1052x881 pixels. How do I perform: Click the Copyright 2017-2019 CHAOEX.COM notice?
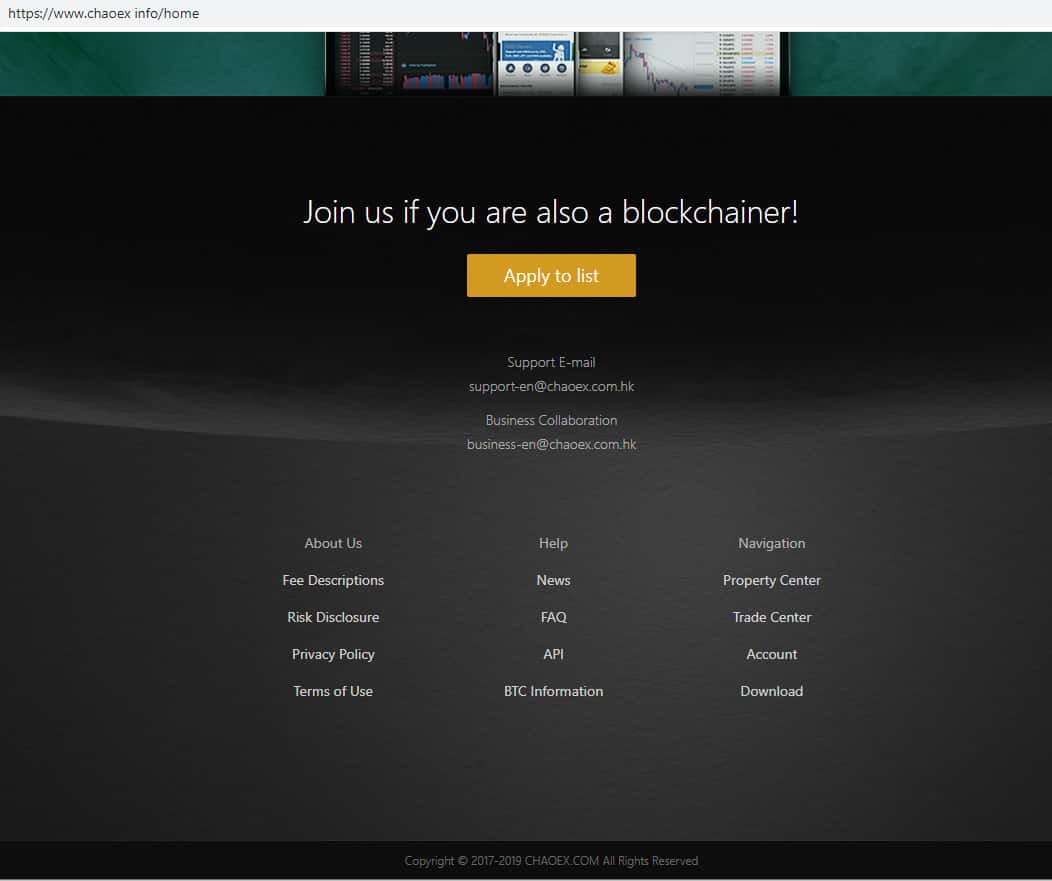tap(551, 861)
